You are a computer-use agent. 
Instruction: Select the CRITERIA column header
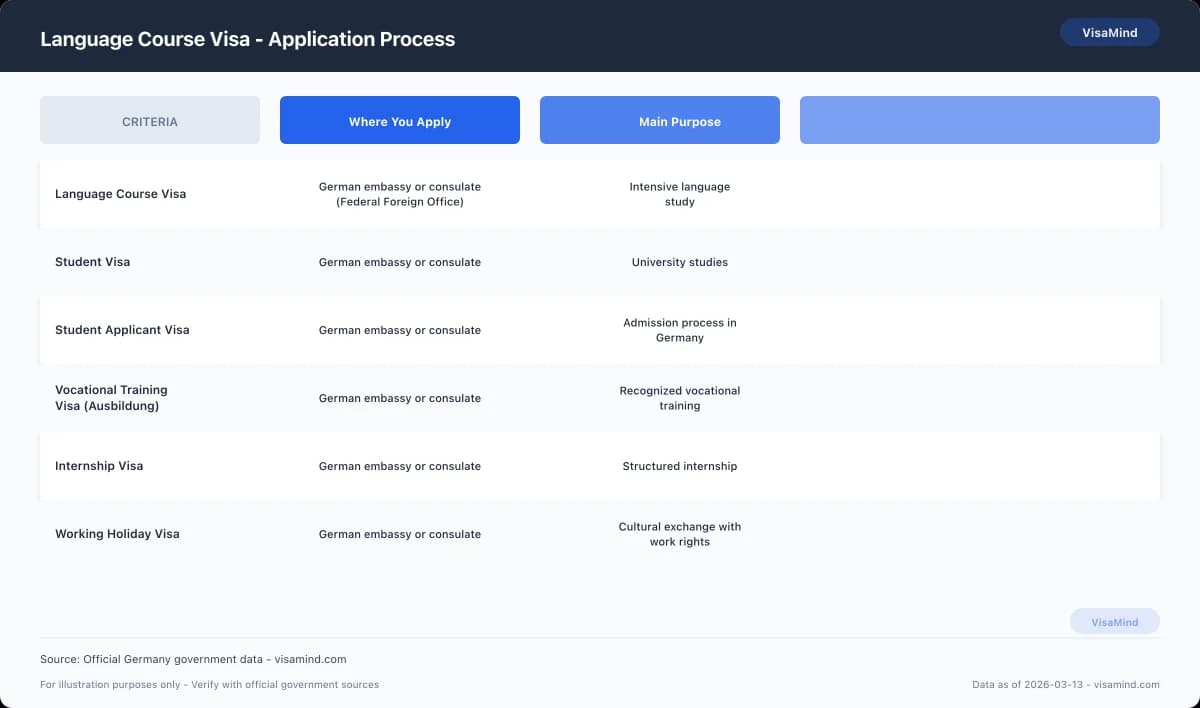[150, 121]
